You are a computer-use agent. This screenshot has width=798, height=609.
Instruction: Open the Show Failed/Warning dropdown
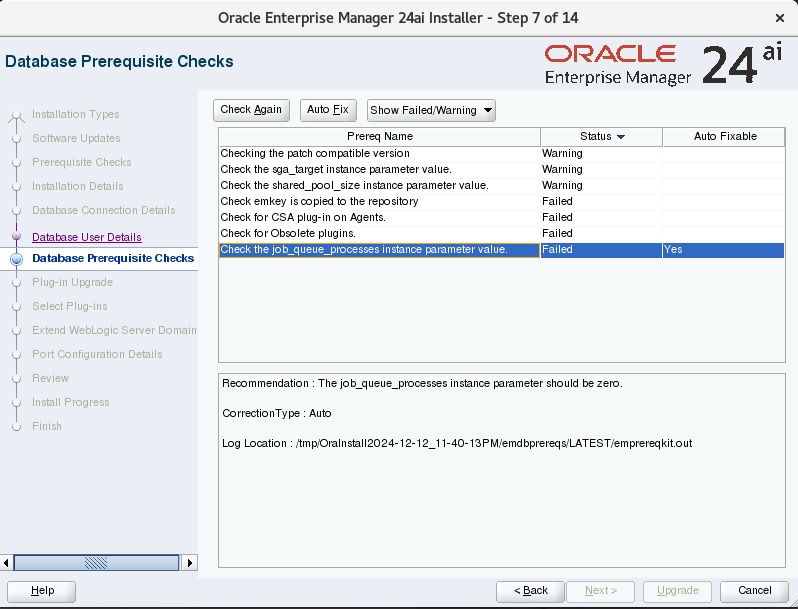pyautogui.click(x=431, y=110)
